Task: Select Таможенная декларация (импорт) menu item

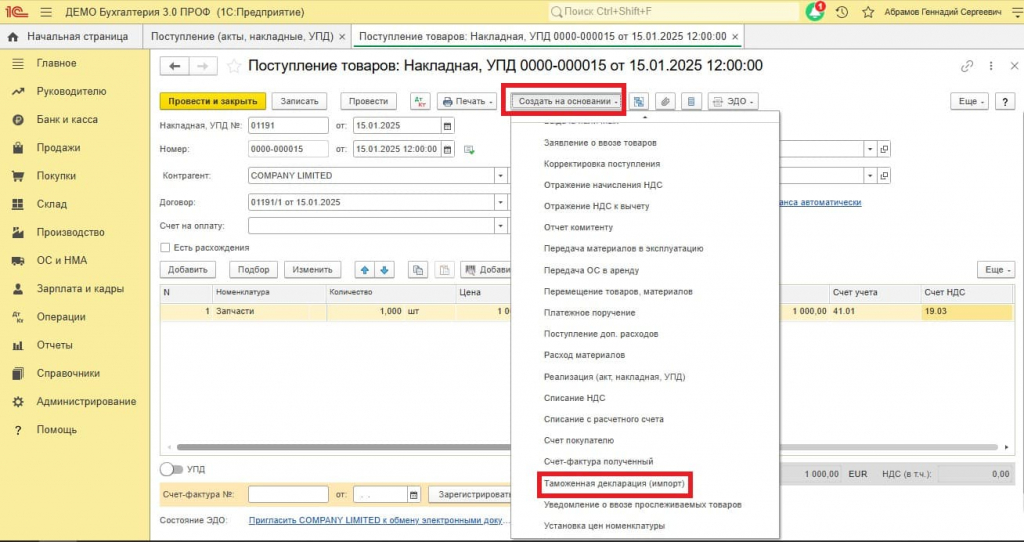Action: pos(614,484)
